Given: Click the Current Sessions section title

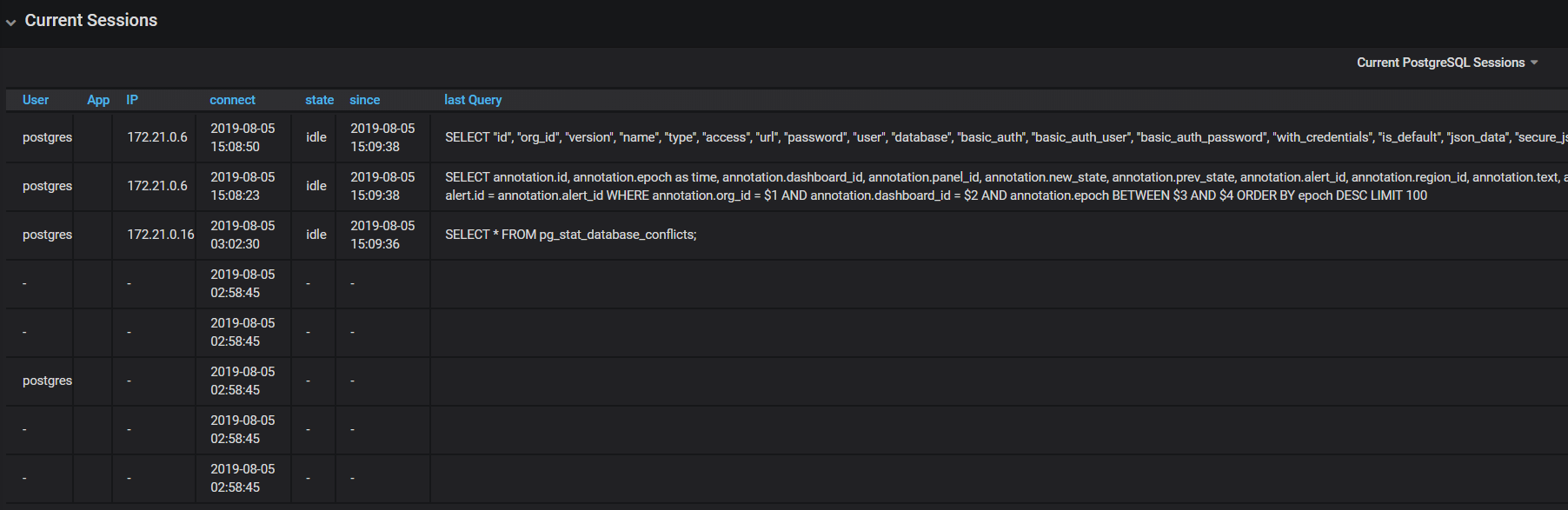Looking at the screenshot, I should pyautogui.click(x=91, y=20).
